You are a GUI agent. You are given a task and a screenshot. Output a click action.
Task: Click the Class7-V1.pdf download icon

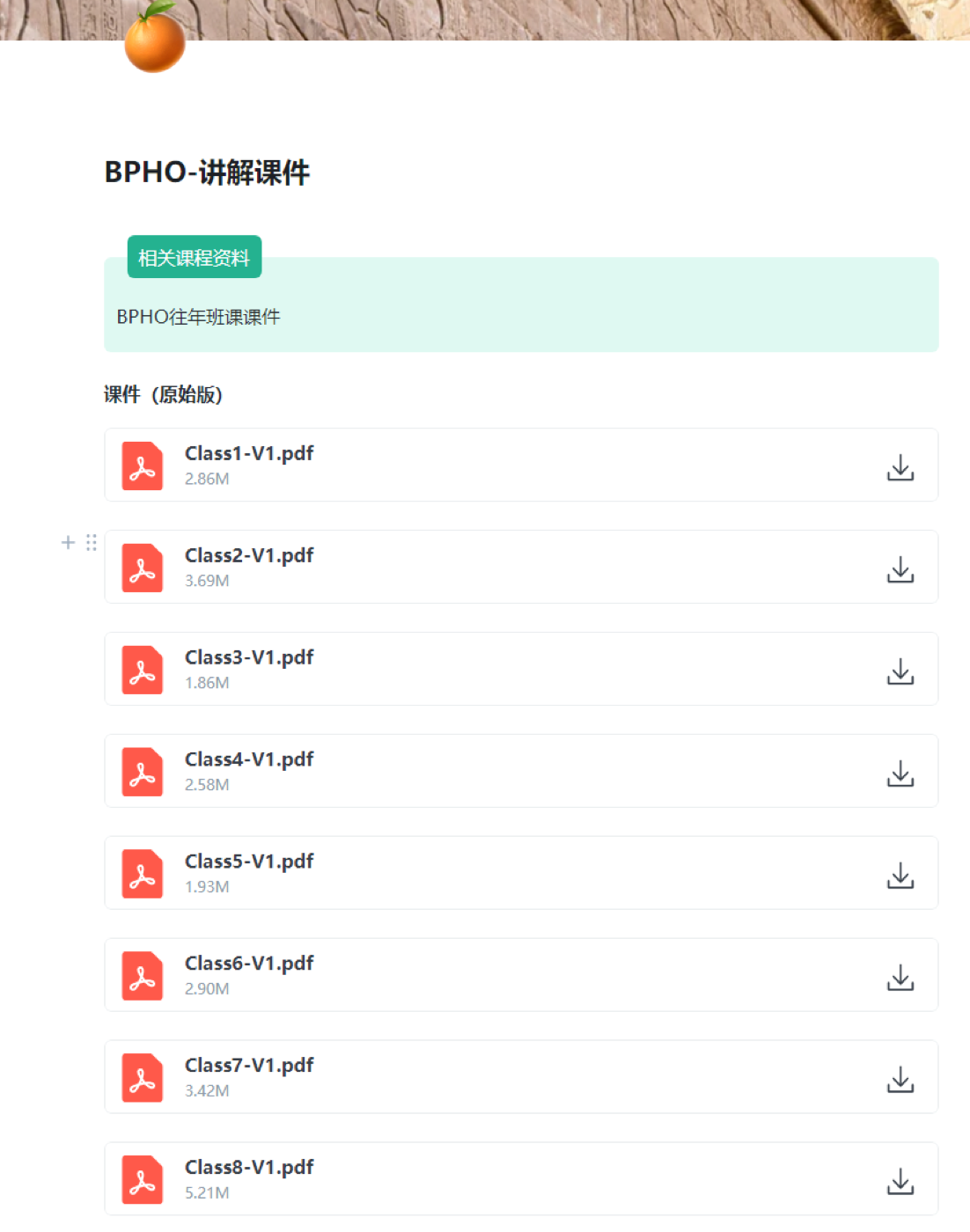point(900,1080)
